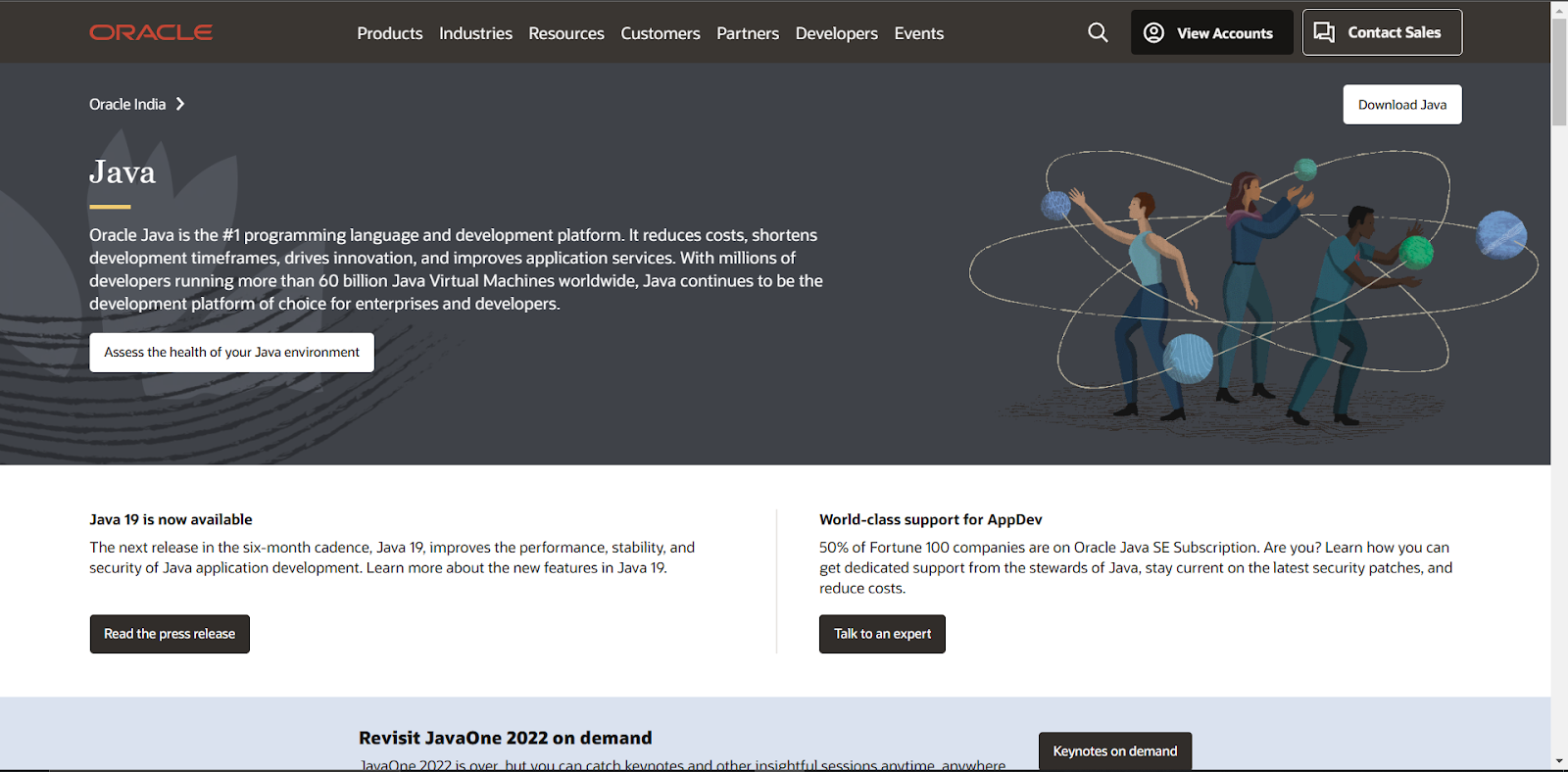Click the Contact Sales button
The image size is (1568, 772).
click(x=1382, y=32)
